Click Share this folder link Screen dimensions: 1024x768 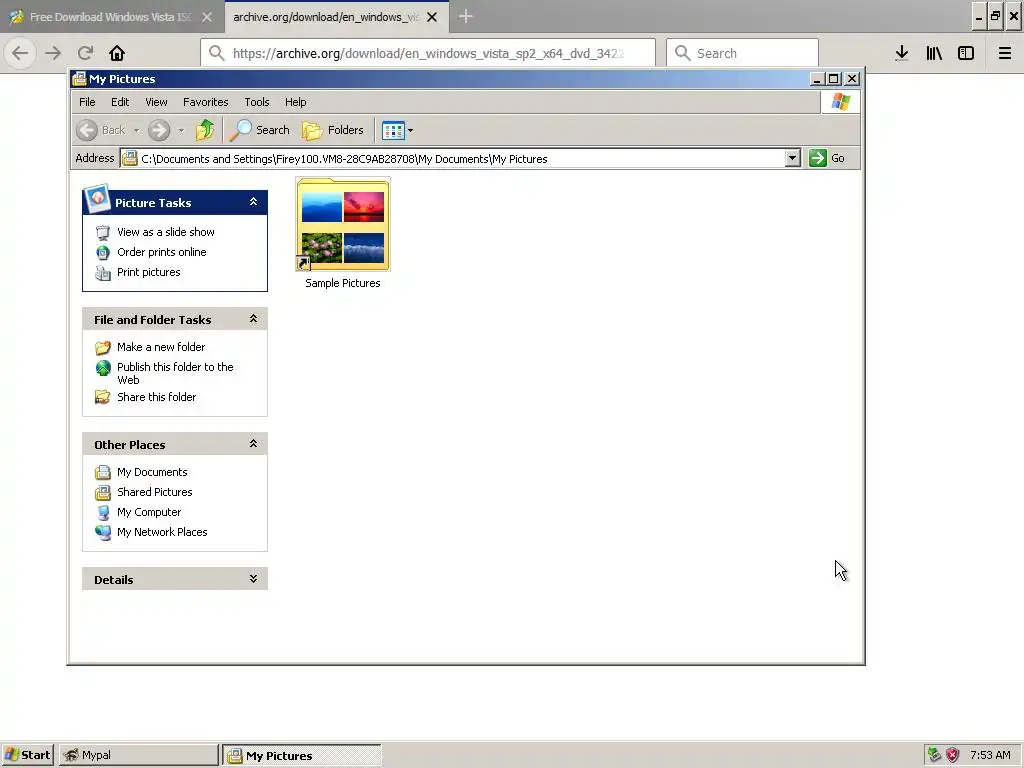(156, 397)
